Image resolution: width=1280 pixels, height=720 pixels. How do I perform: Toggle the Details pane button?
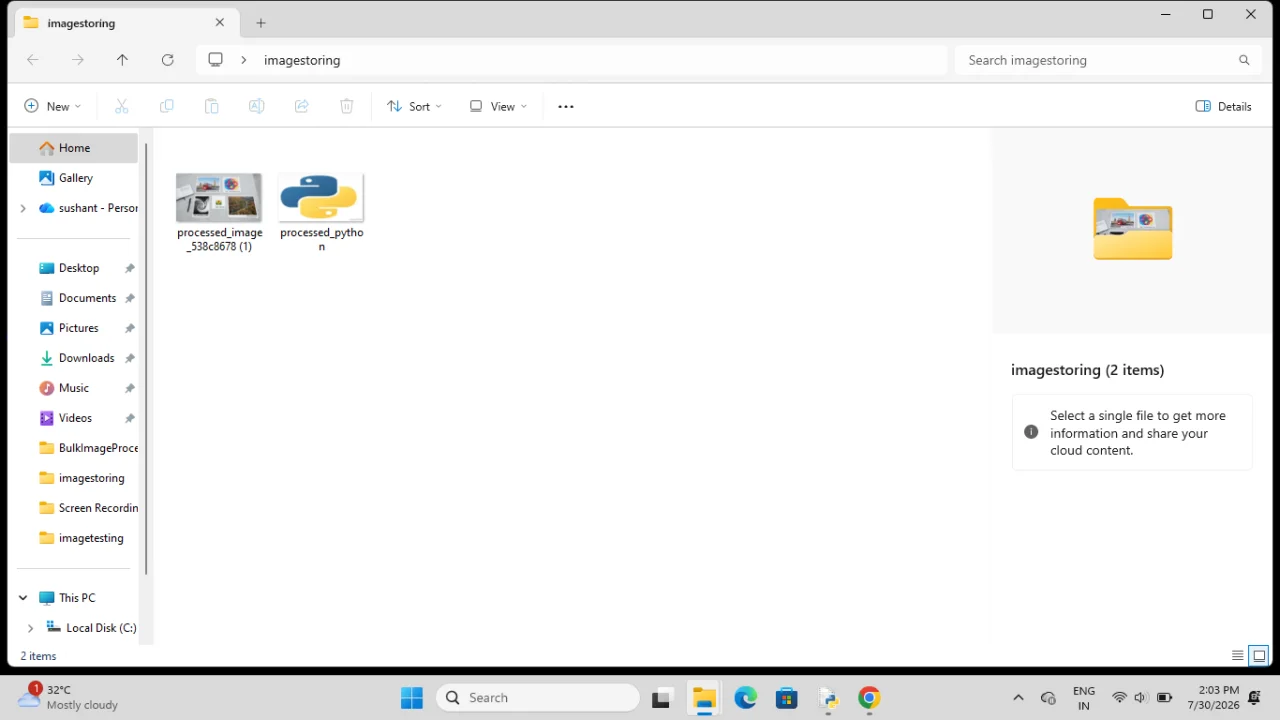[x=1224, y=106]
